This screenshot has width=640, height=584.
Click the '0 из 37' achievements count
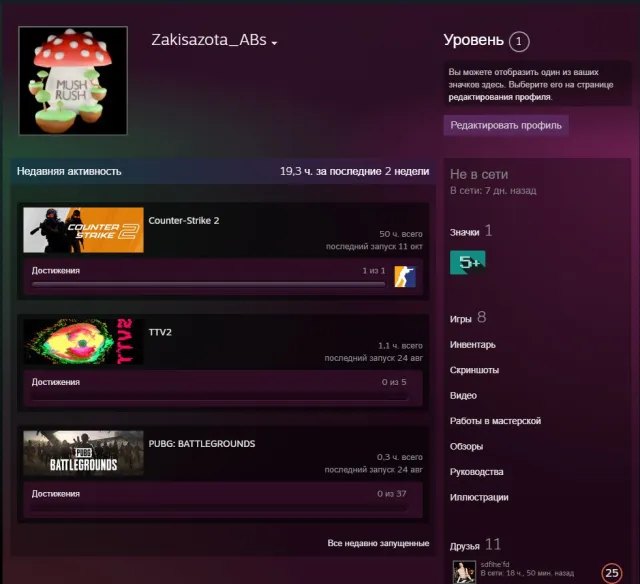[x=391, y=494]
